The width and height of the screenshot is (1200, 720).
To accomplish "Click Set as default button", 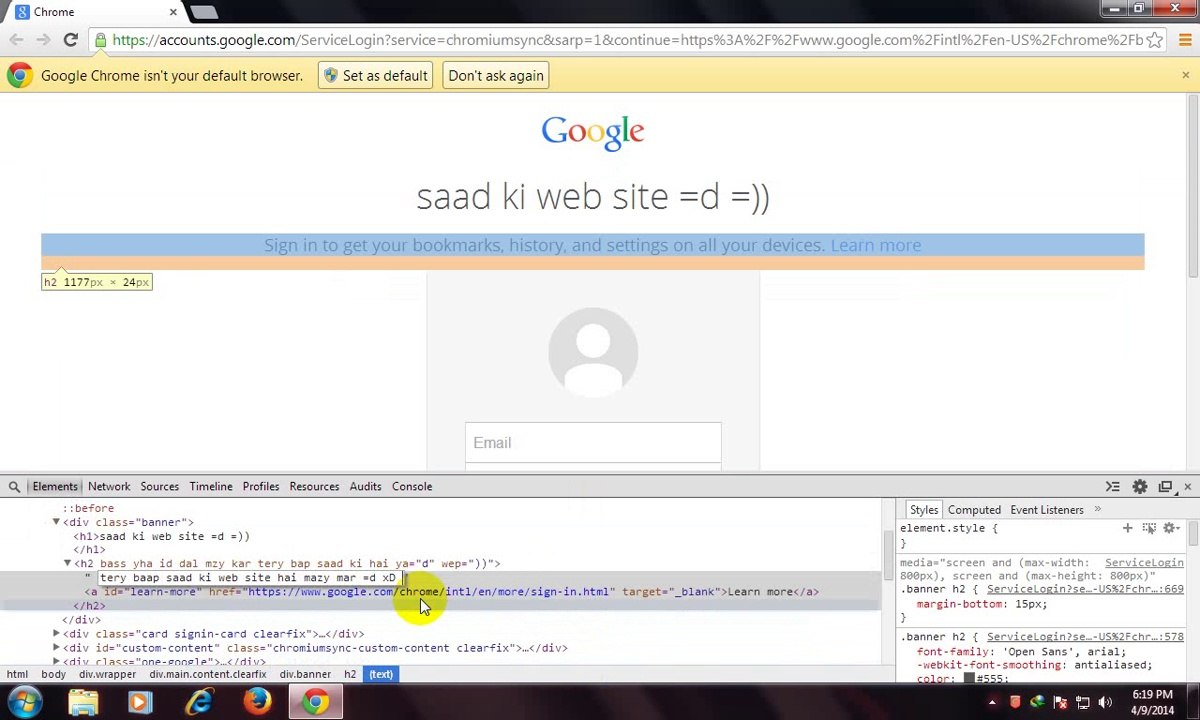I will [376, 76].
